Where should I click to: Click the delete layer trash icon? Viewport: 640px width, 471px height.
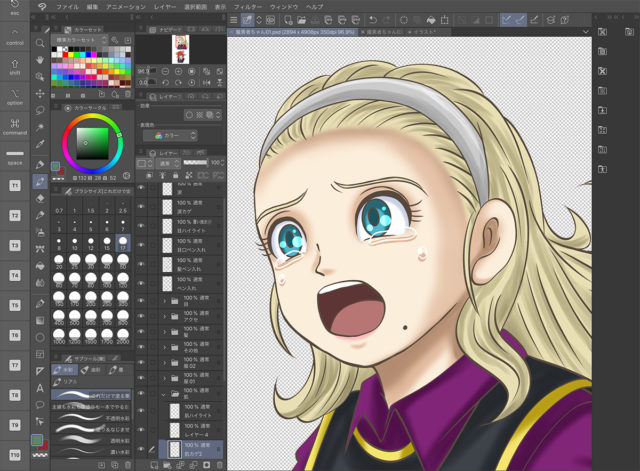tap(220, 465)
